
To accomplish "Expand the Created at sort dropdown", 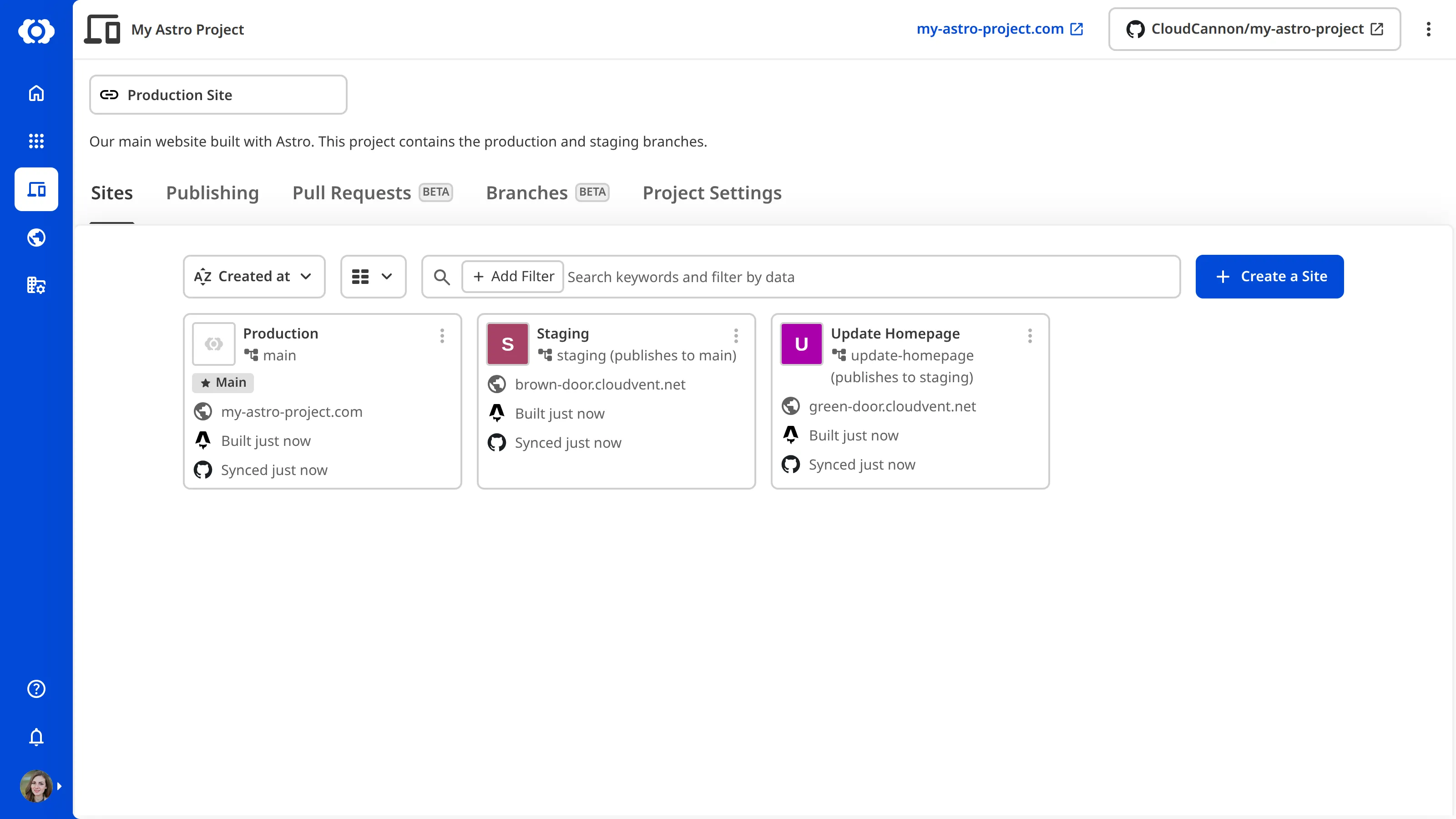I will point(254,276).
